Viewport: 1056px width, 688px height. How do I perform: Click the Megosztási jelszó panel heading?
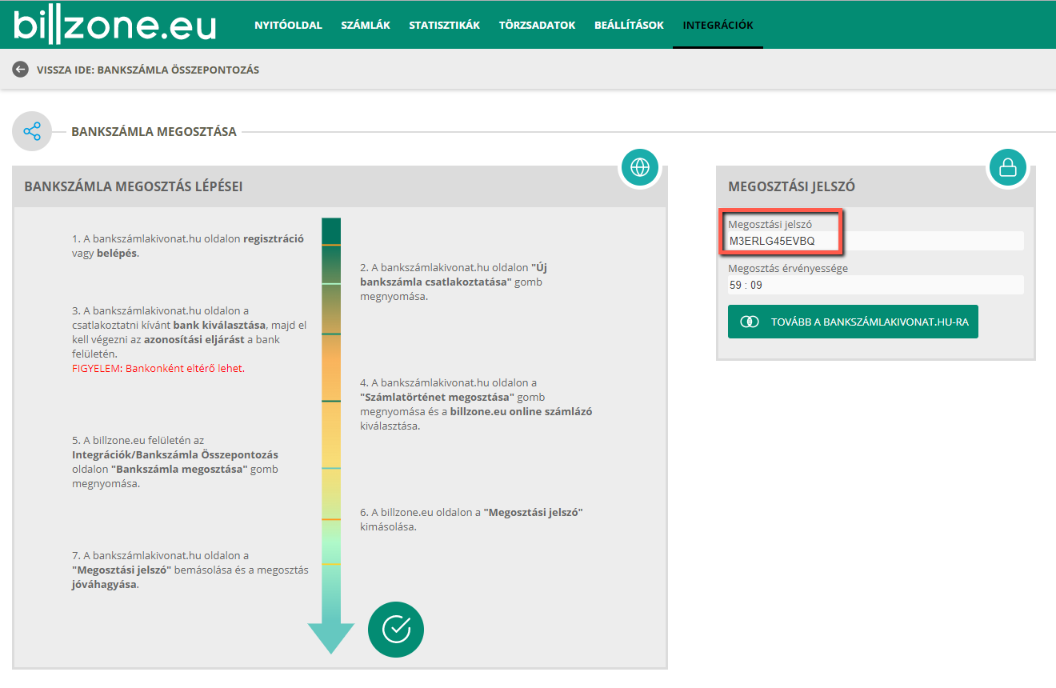coord(791,186)
